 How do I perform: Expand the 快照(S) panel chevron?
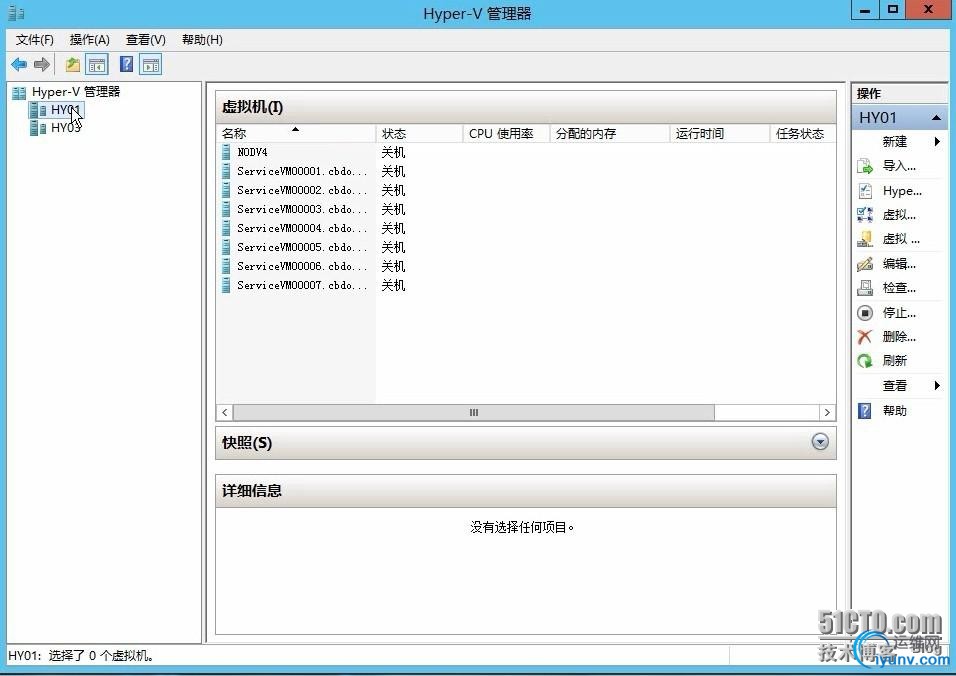[x=820, y=442]
